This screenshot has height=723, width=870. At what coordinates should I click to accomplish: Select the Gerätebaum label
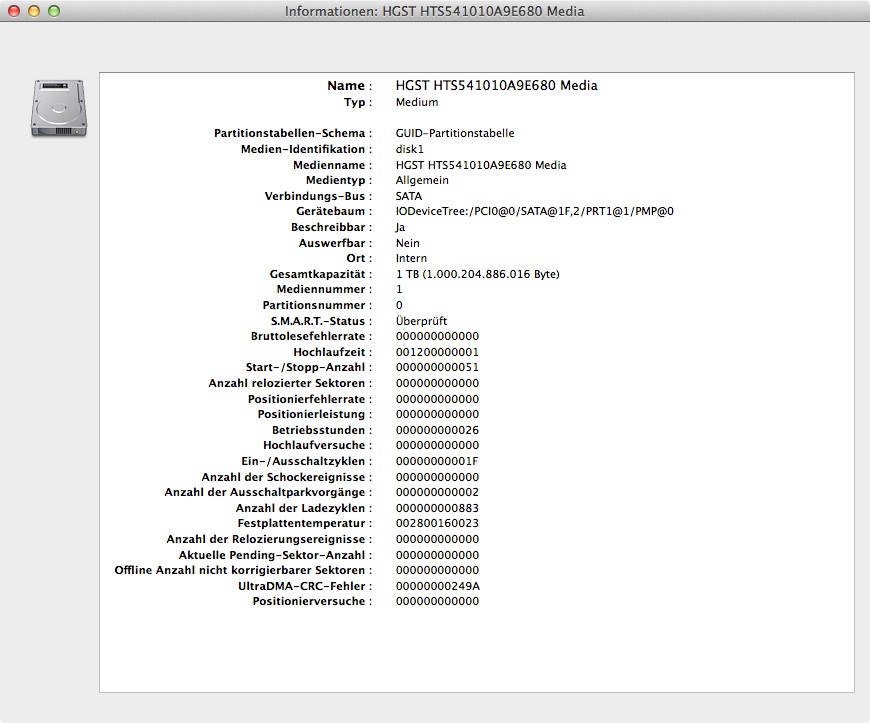(333, 211)
